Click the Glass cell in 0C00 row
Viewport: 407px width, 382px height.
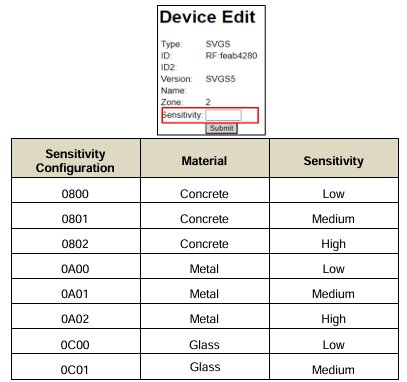click(205, 341)
